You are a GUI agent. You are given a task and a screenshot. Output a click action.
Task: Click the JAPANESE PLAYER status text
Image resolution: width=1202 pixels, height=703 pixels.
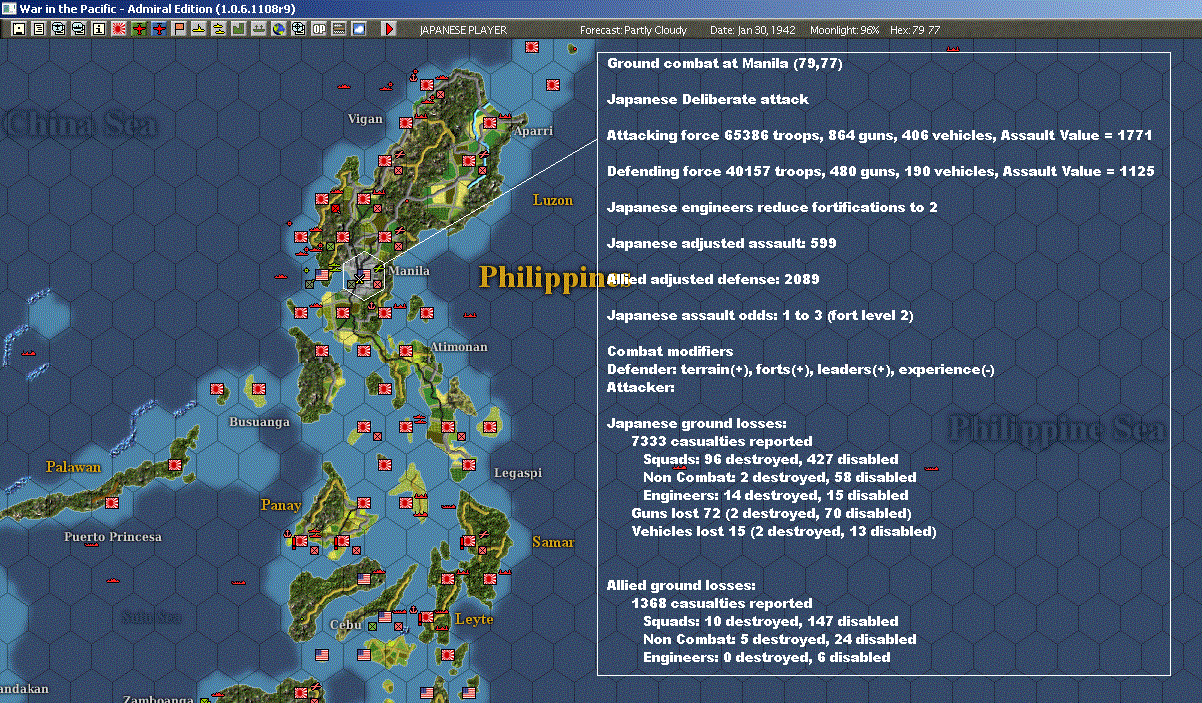click(x=463, y=30)
